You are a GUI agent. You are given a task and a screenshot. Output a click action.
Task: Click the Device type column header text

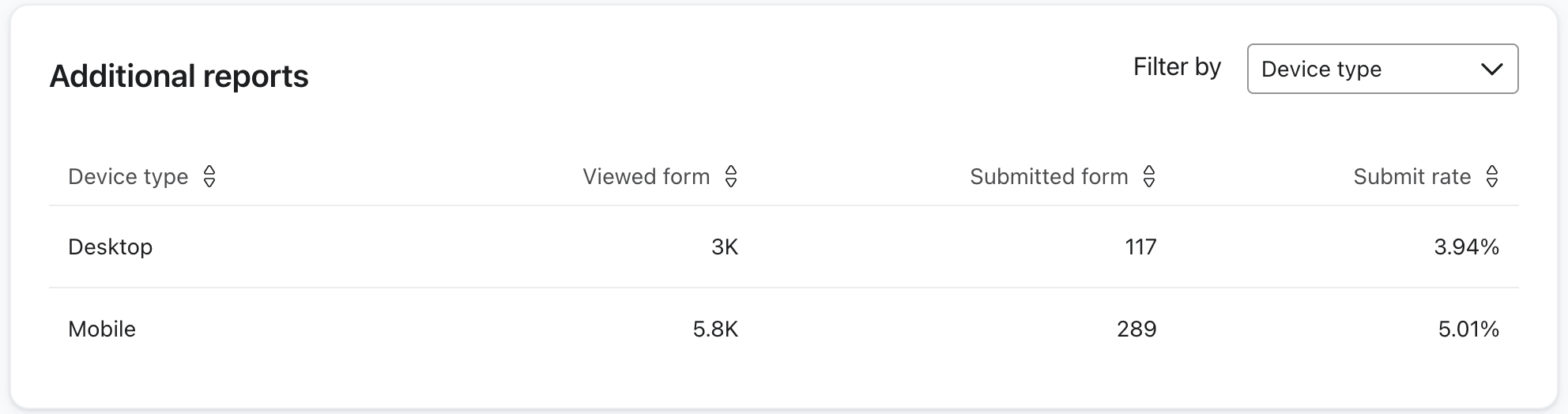coord(128,176)
